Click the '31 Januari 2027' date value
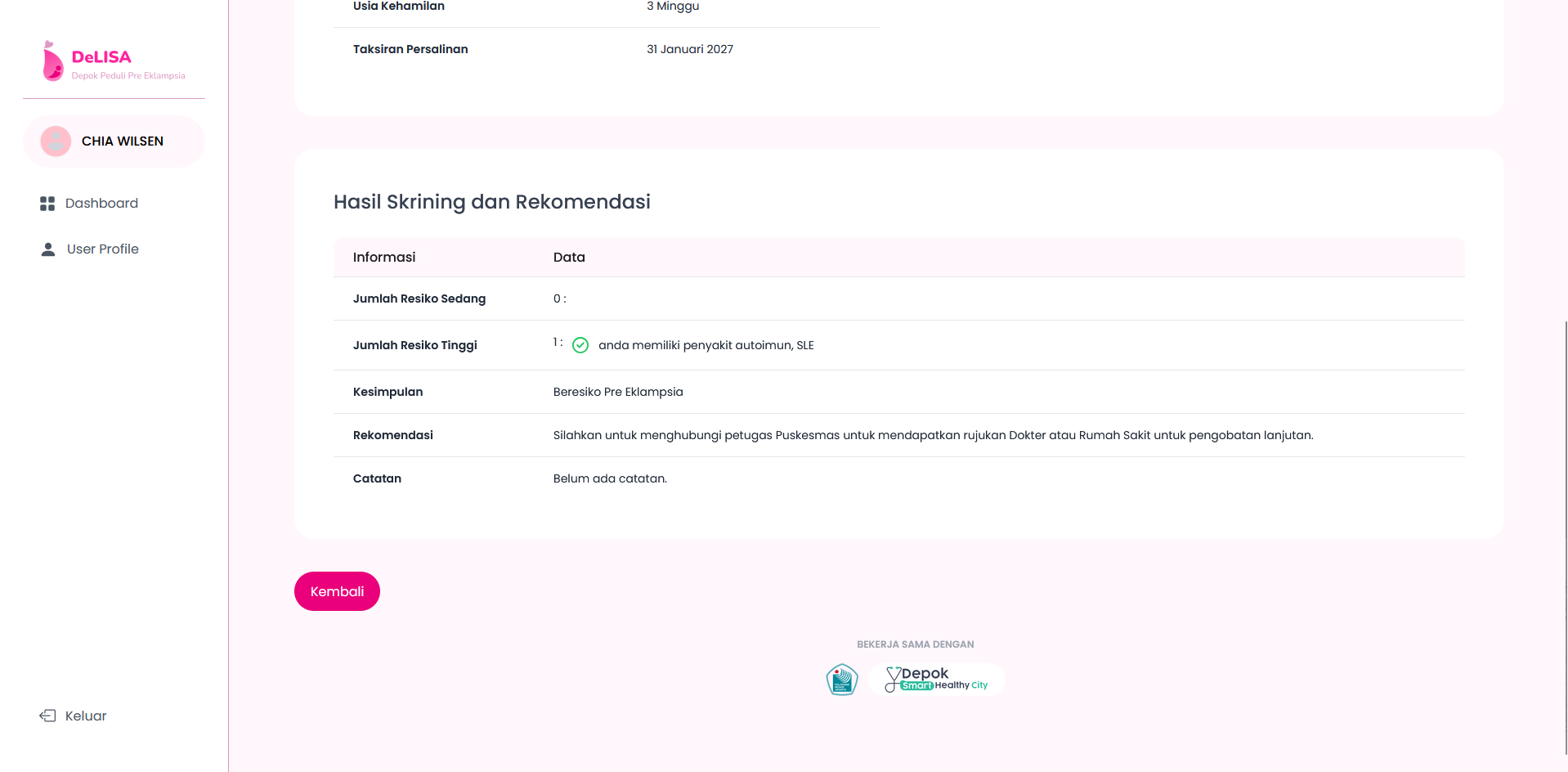This screenshot has height=772, width=1568. click(690, 49)
